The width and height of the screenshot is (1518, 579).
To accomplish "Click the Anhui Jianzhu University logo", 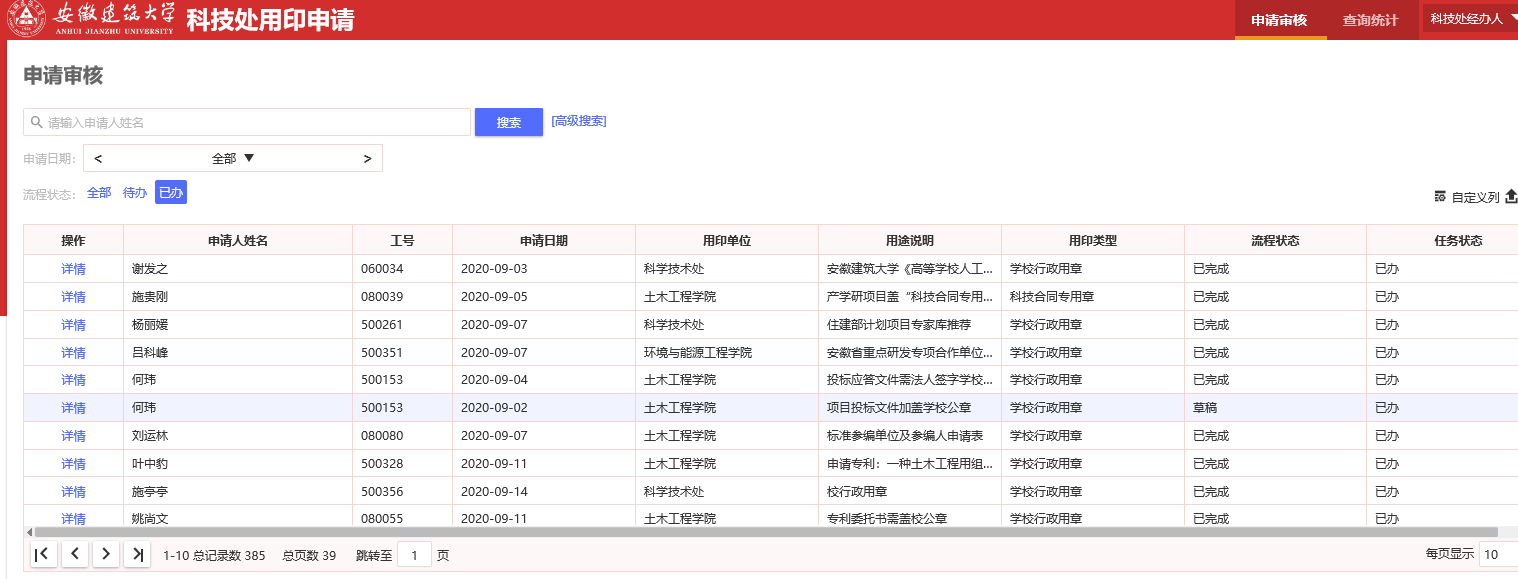I will 92,19.
